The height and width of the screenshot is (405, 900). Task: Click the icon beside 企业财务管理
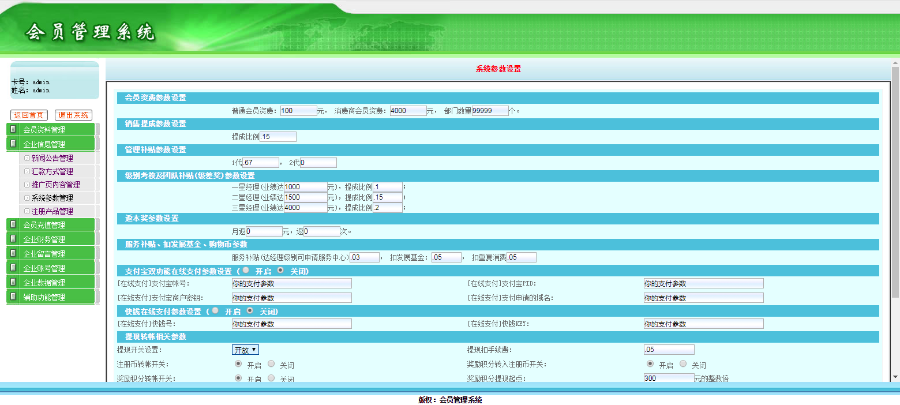click(x=13, y=239)
